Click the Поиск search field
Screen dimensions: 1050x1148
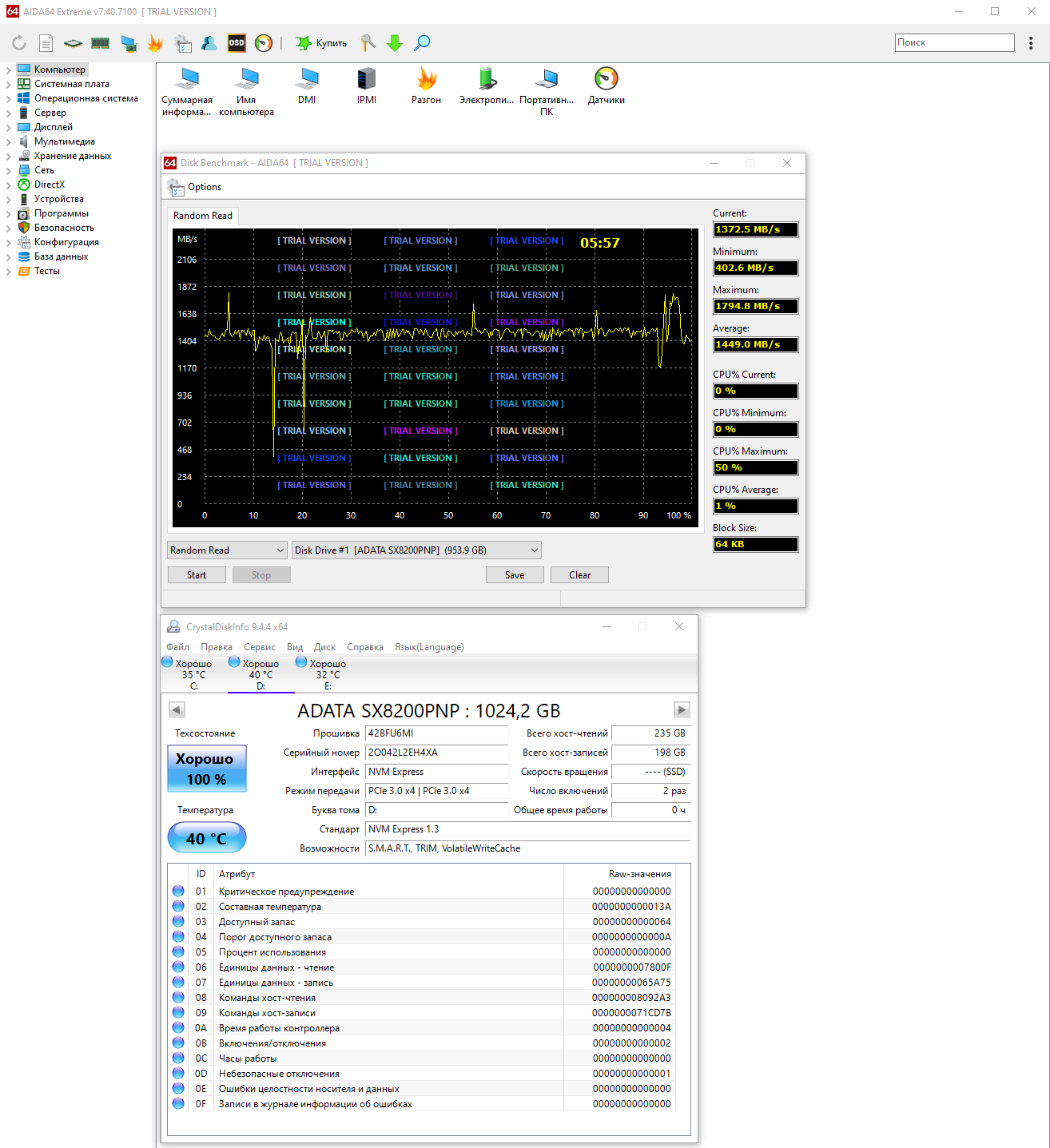pos(955,42)
